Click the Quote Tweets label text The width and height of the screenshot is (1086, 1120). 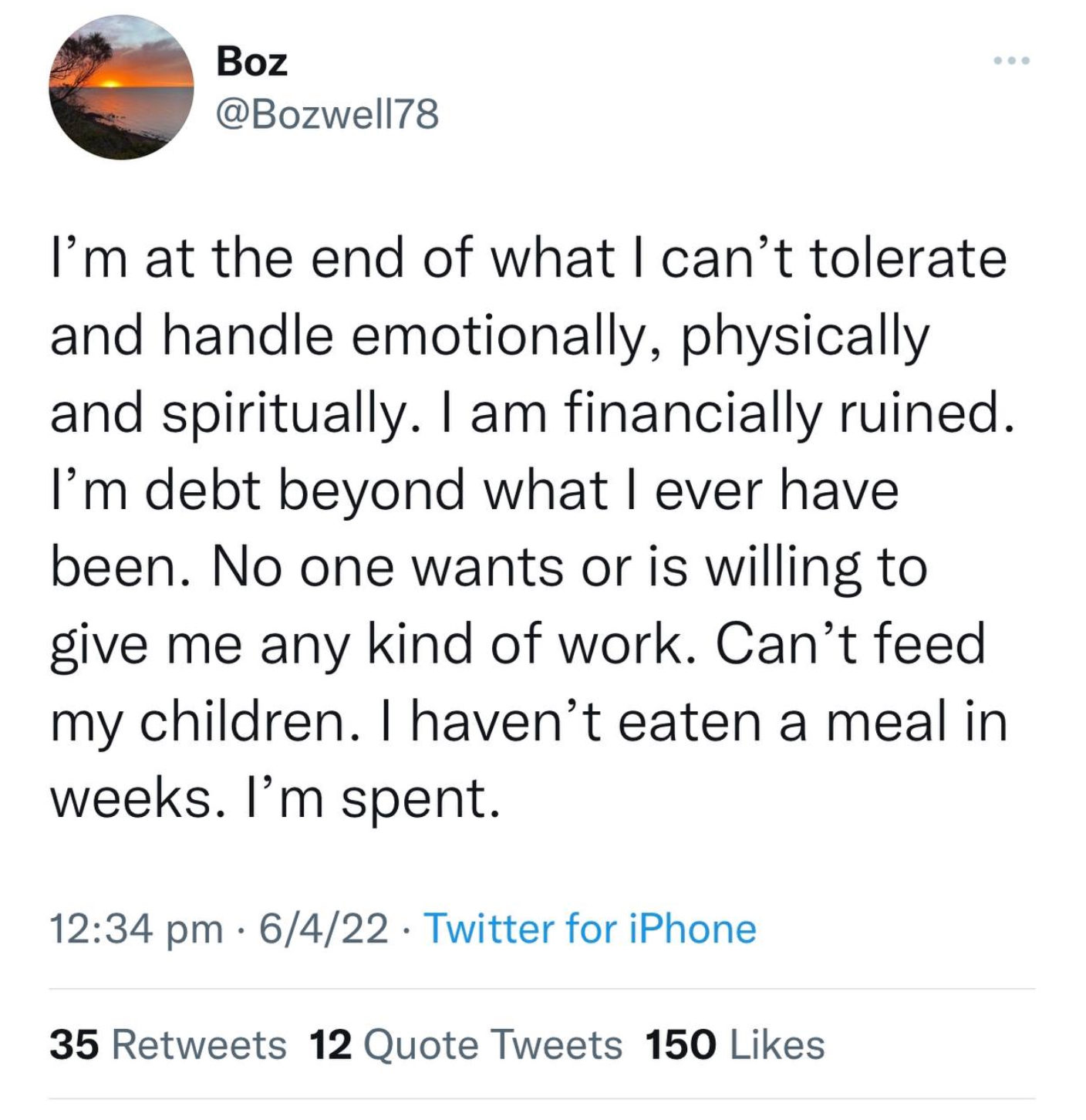pyautogui.click(x=492, y=1045)
